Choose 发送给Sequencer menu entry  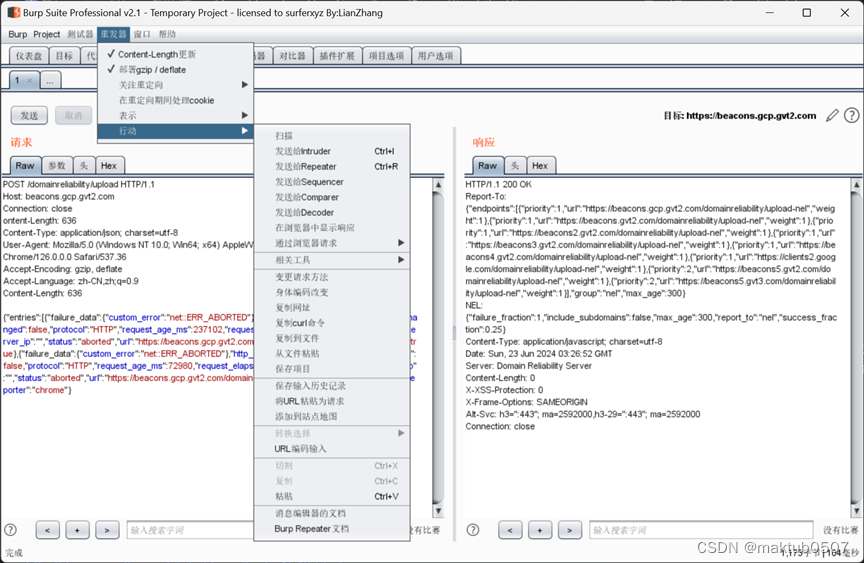point(332,182)
